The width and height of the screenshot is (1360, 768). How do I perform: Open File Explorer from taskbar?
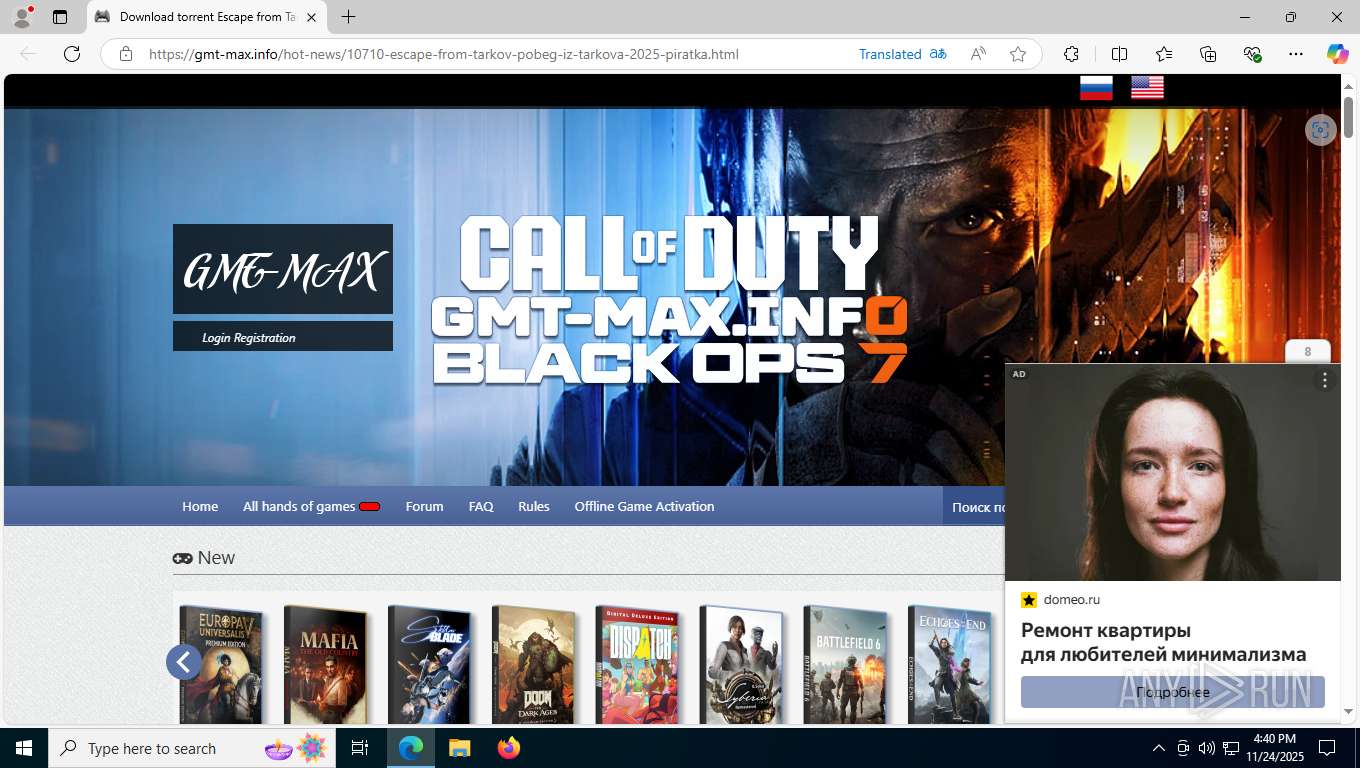(x=459, y=748)
